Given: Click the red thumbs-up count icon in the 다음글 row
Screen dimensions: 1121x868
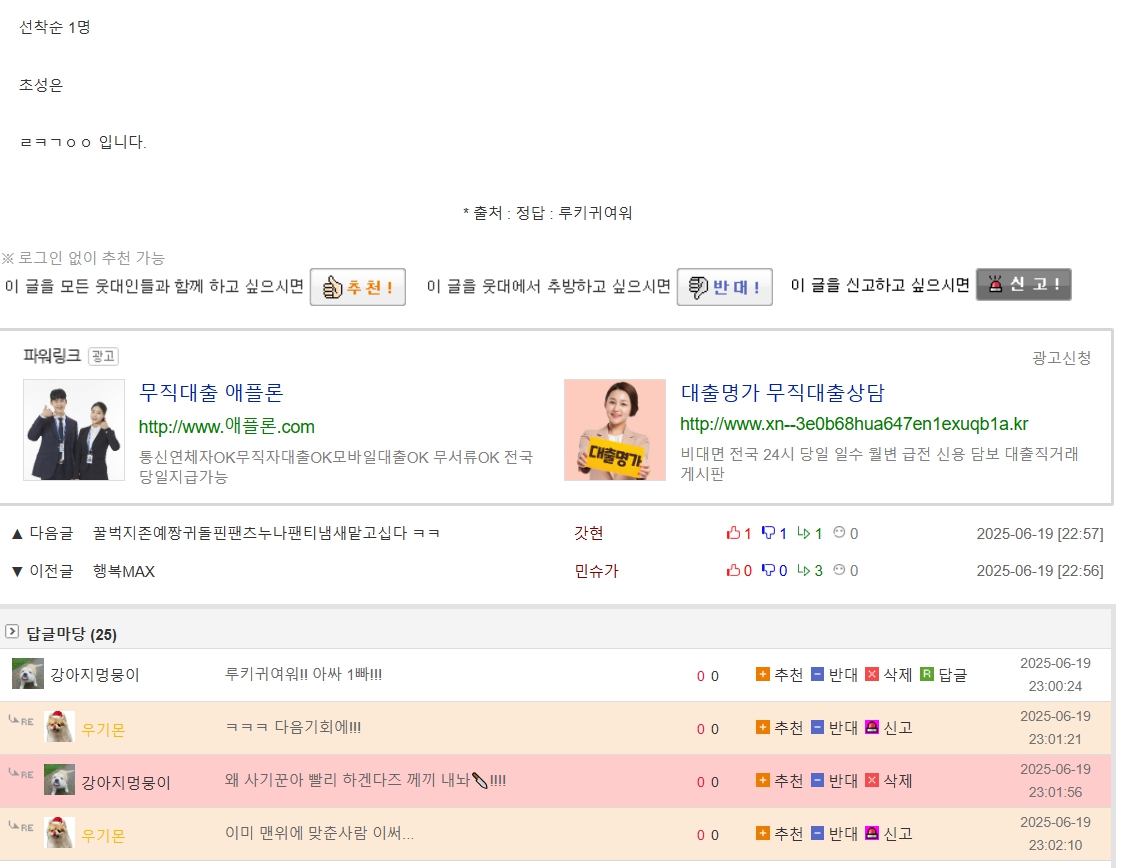Looking at the screenshot, I should click(x=734, y=533).
